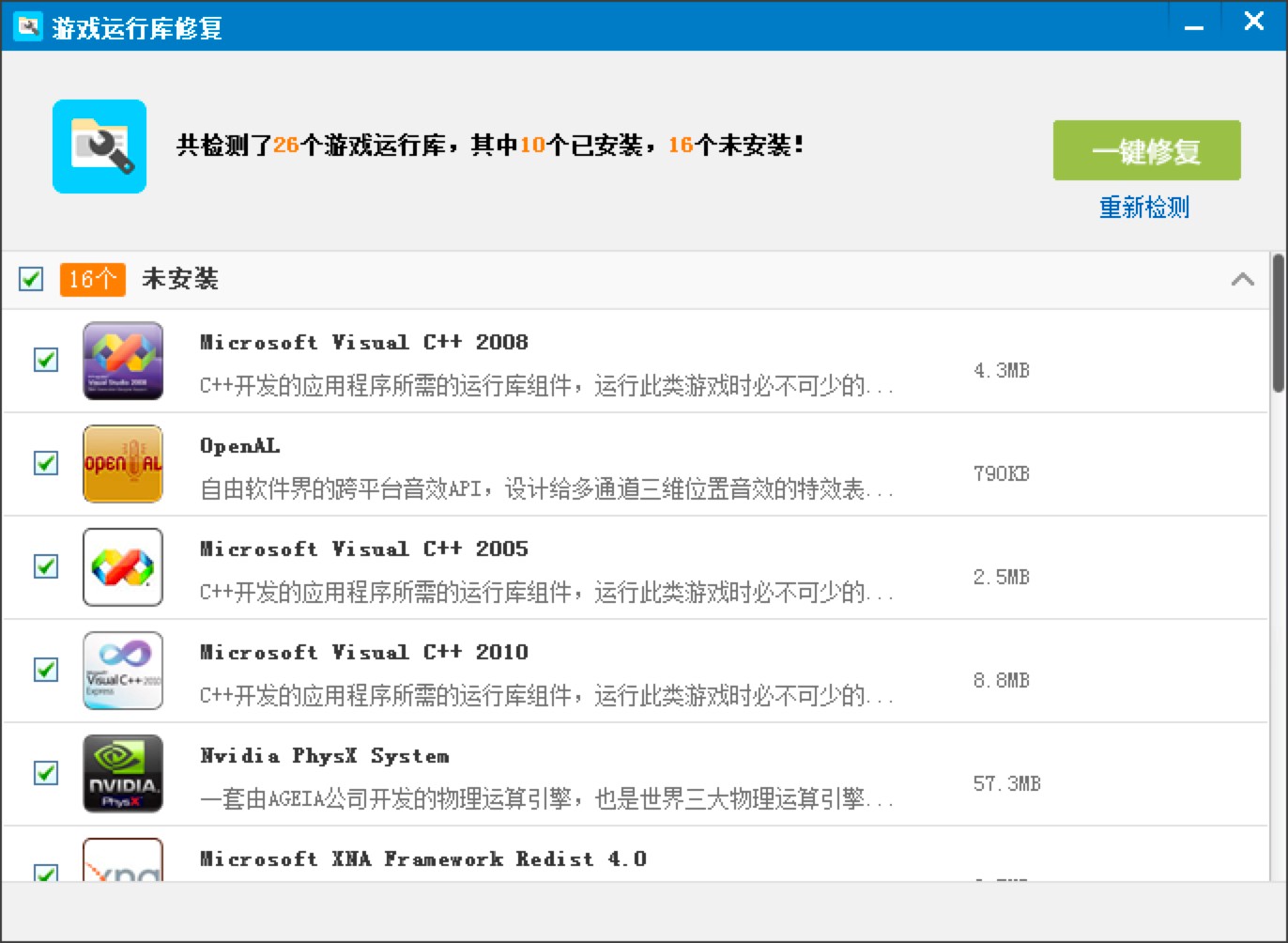
Task: Click the 一键修复 button
Action: click(1146, 150)
